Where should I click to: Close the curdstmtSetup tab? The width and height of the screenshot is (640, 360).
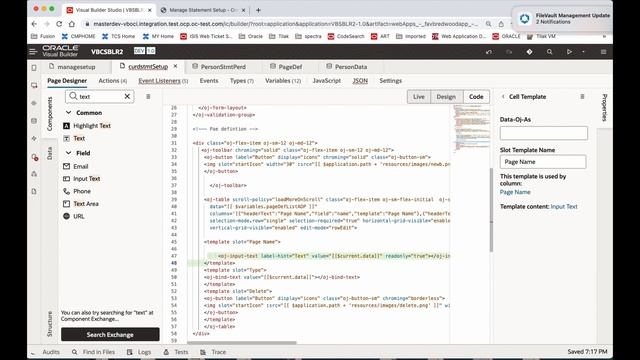tap(176, 66)
